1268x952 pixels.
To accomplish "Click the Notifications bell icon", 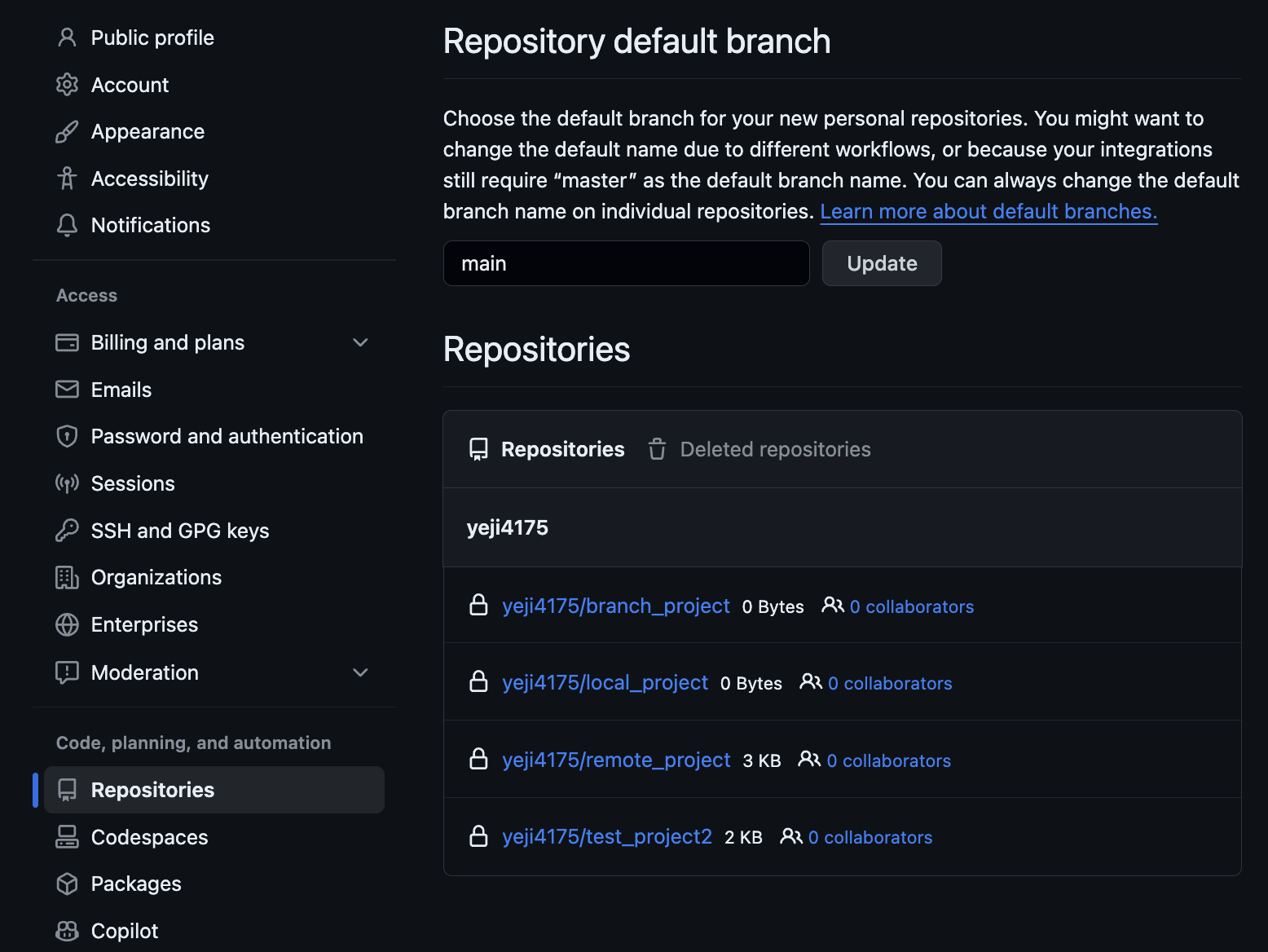I will (x=67, y=226).
